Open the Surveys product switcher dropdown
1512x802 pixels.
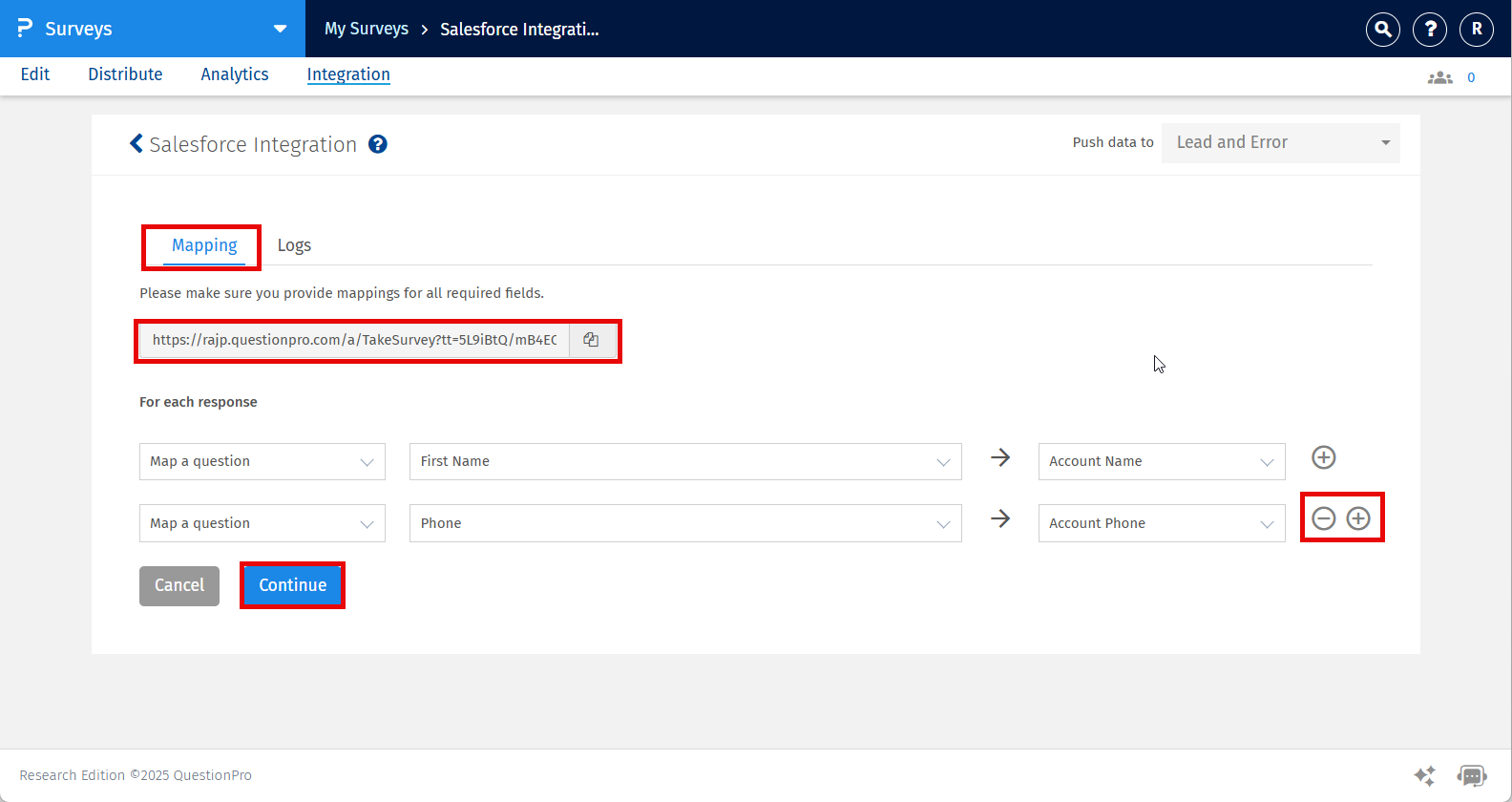(x=280, y=29)
